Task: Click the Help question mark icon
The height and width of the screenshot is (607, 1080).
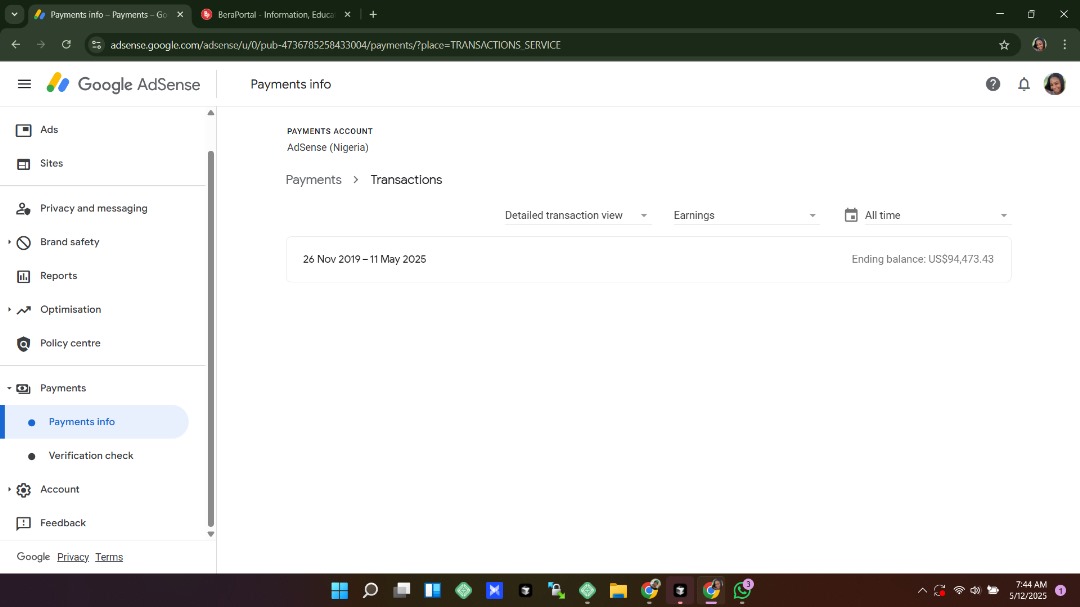Action: click(993, 84)
